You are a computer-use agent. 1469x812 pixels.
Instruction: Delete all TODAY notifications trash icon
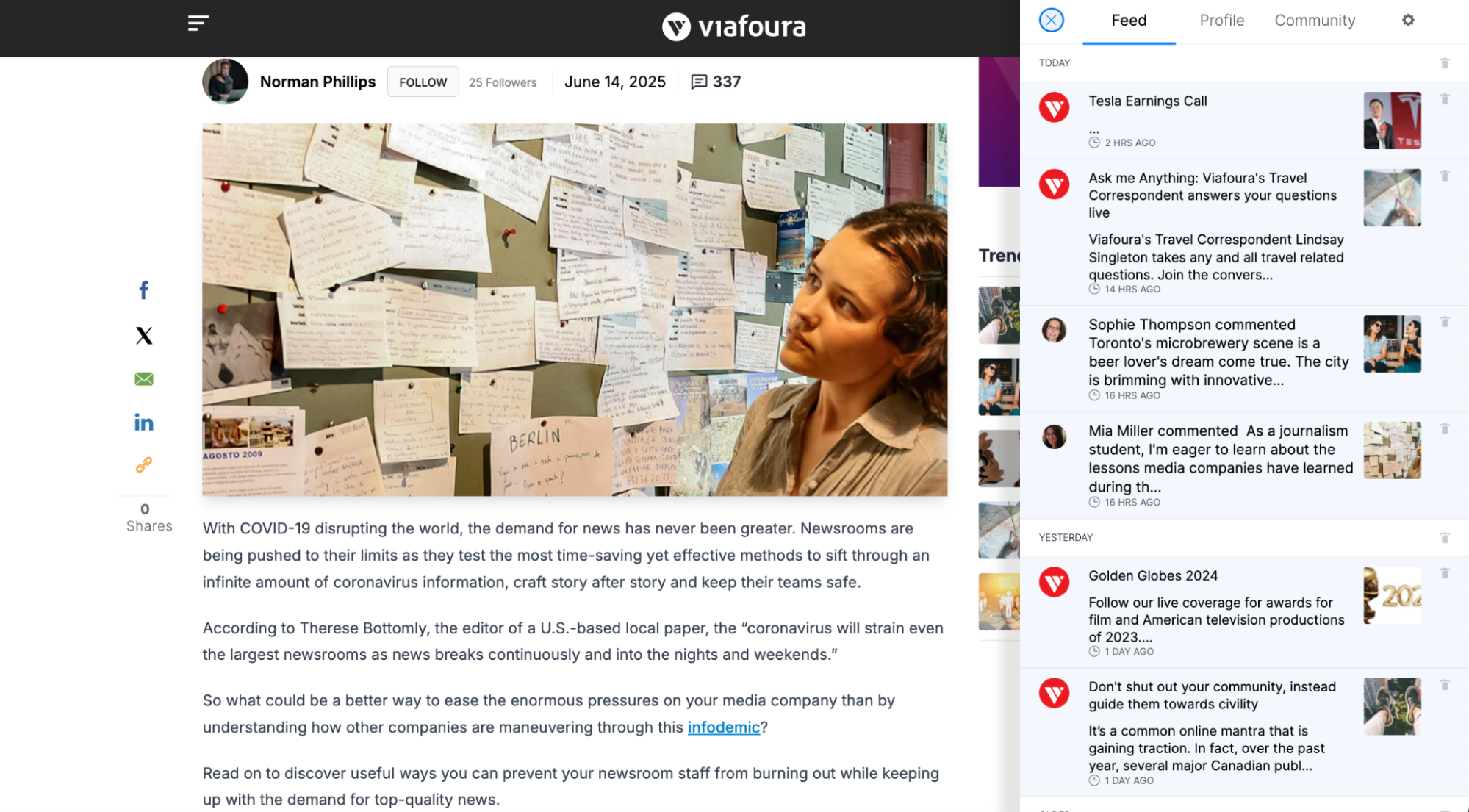[x=1445, y=63]
